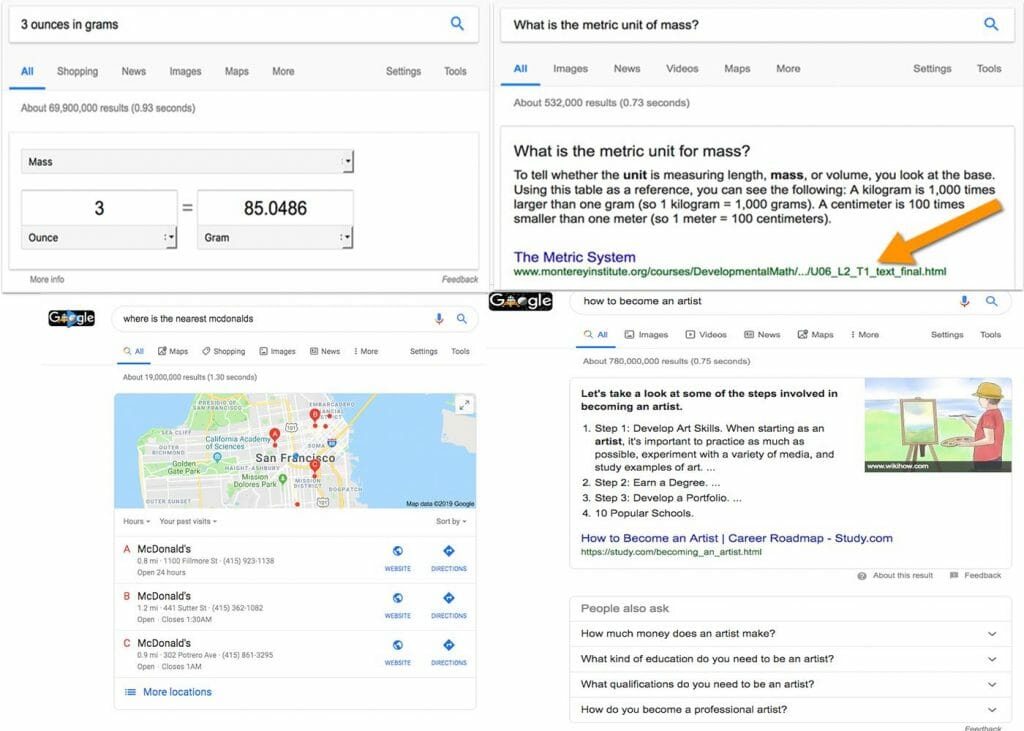The height and width of the screenshot is (731, 1024).
Task: Open Shopping tab in ounces search
Action: (77, 71)
